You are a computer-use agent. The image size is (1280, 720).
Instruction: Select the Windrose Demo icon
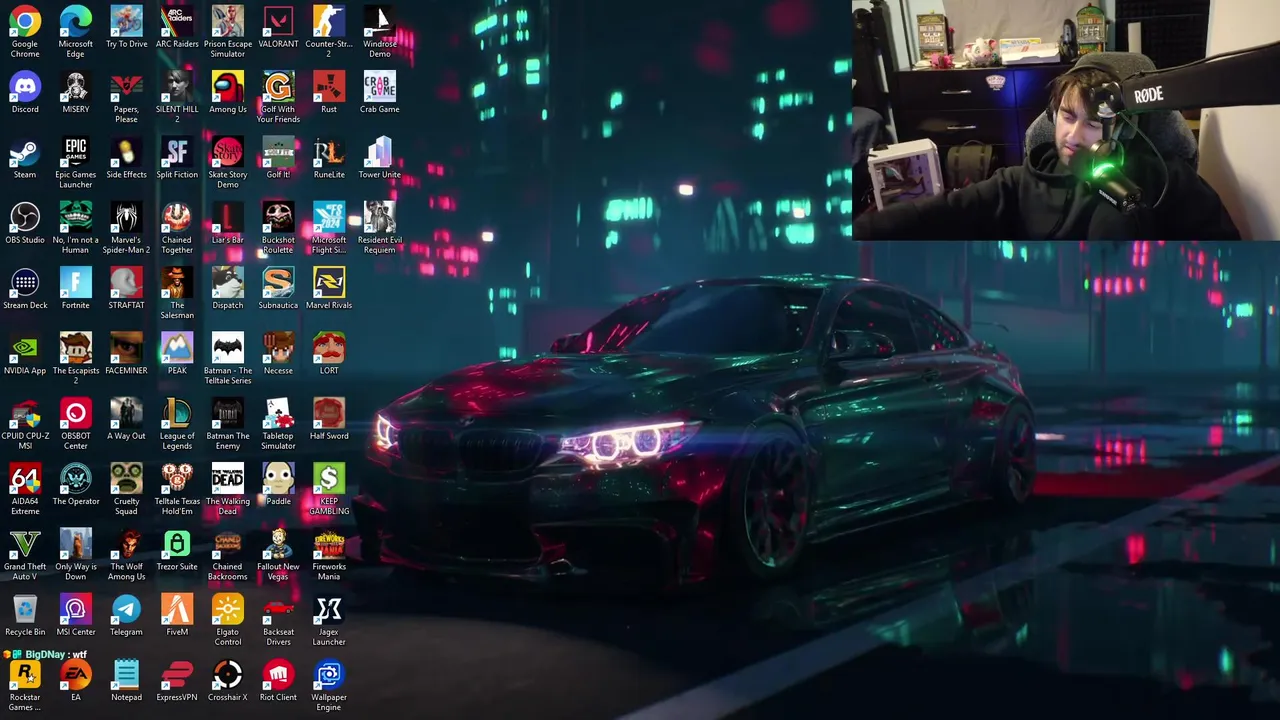point(380,31)
